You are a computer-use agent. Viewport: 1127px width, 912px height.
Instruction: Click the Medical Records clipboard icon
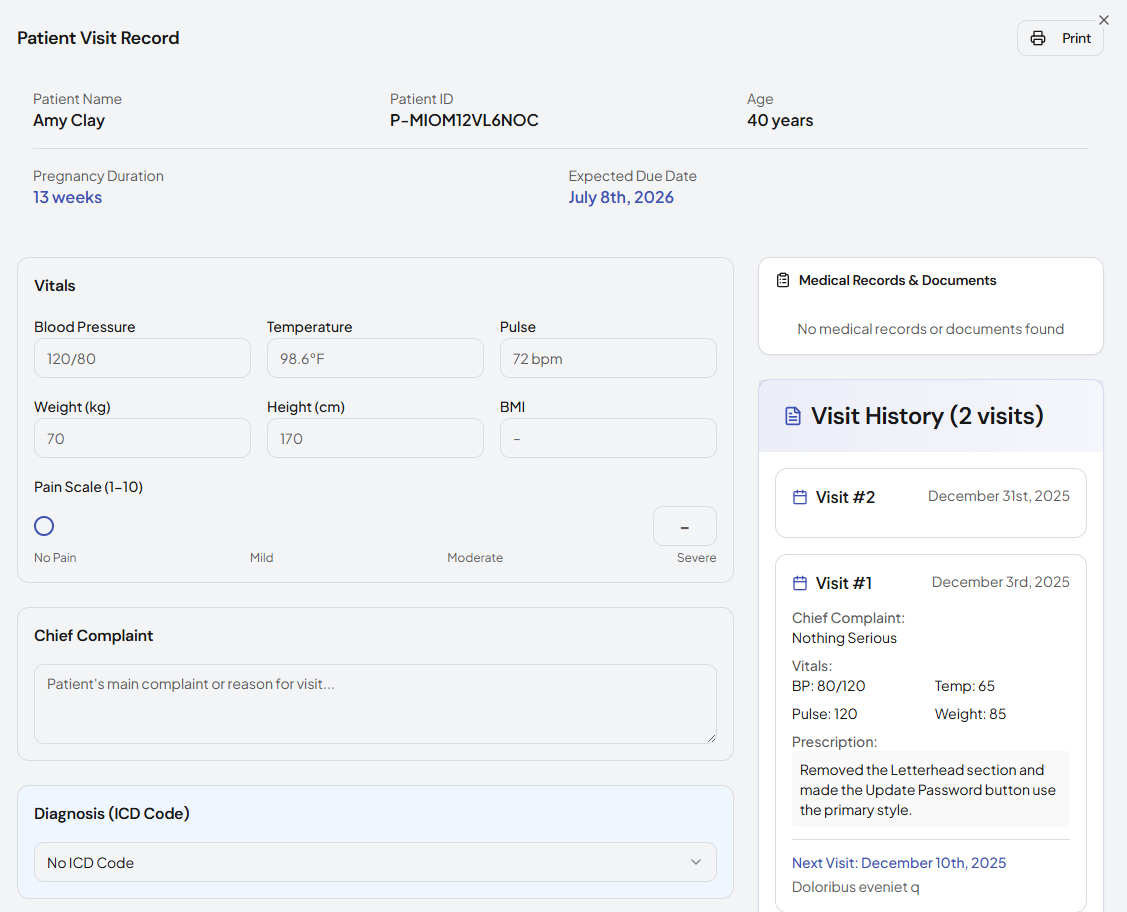pyautogui.click(x=783, y=281)
